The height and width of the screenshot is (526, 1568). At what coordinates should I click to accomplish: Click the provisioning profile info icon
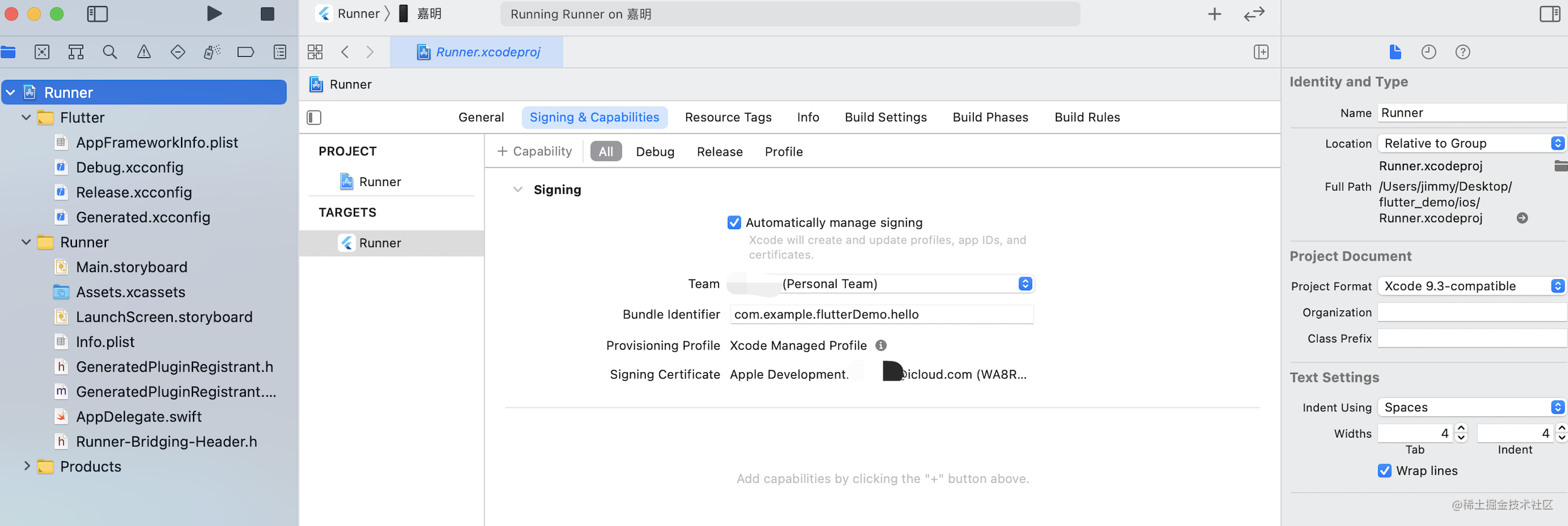click(881, 345)
